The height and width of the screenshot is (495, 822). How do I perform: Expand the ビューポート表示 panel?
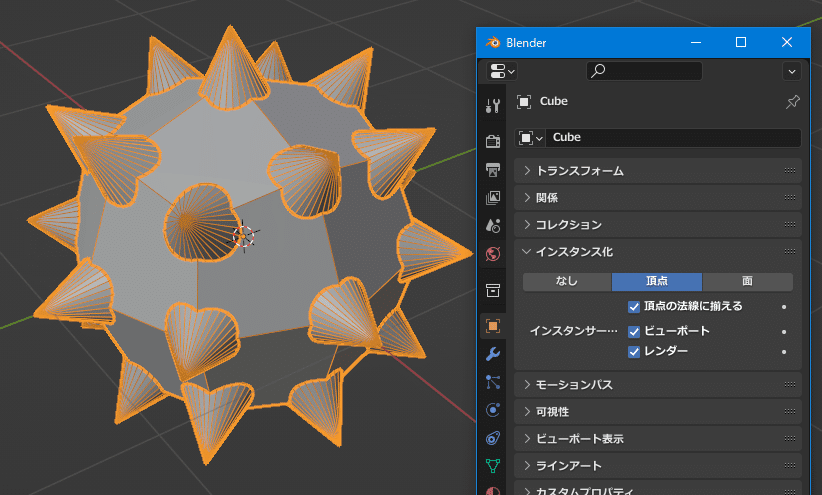point(658,439)
